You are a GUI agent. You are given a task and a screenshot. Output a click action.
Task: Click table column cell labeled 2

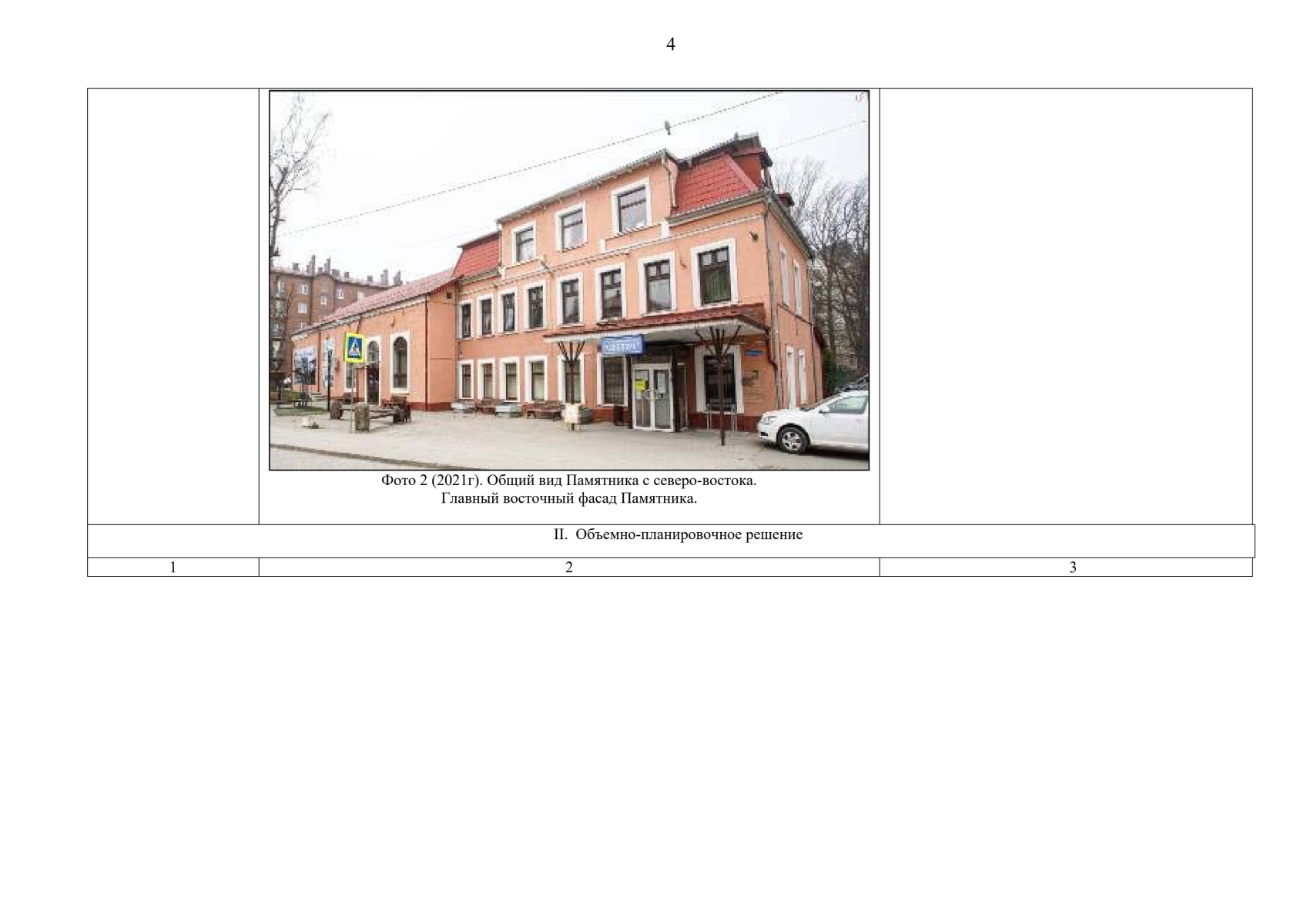pos(568,567)
